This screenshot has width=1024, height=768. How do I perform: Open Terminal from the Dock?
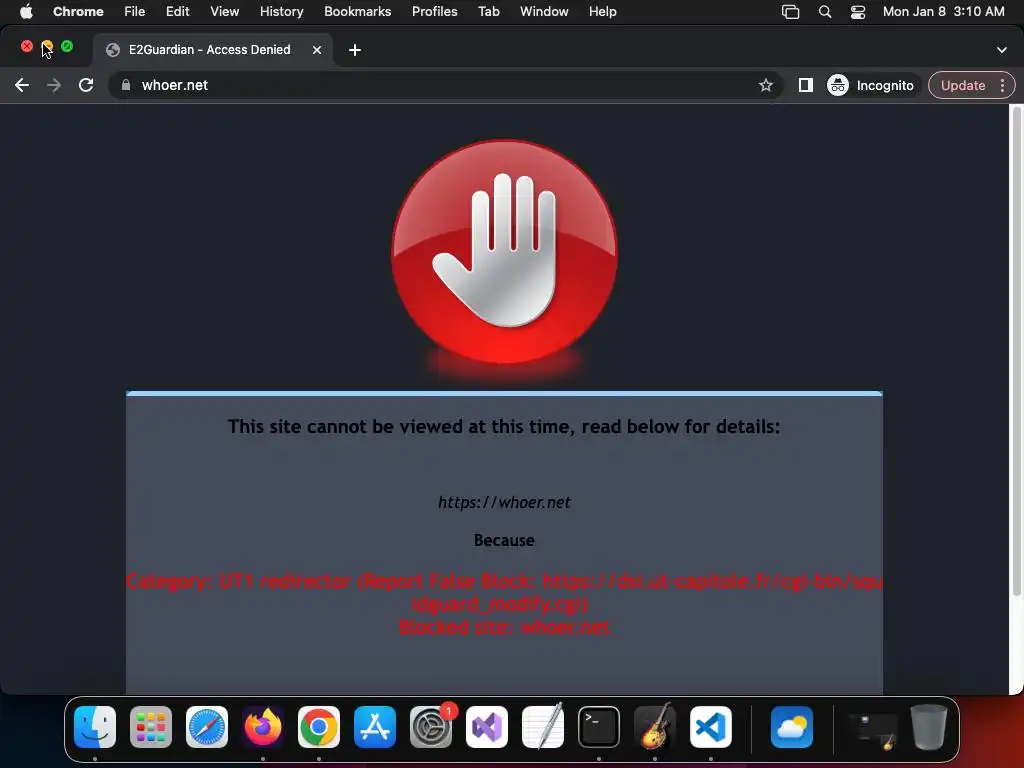click(599, 727)
